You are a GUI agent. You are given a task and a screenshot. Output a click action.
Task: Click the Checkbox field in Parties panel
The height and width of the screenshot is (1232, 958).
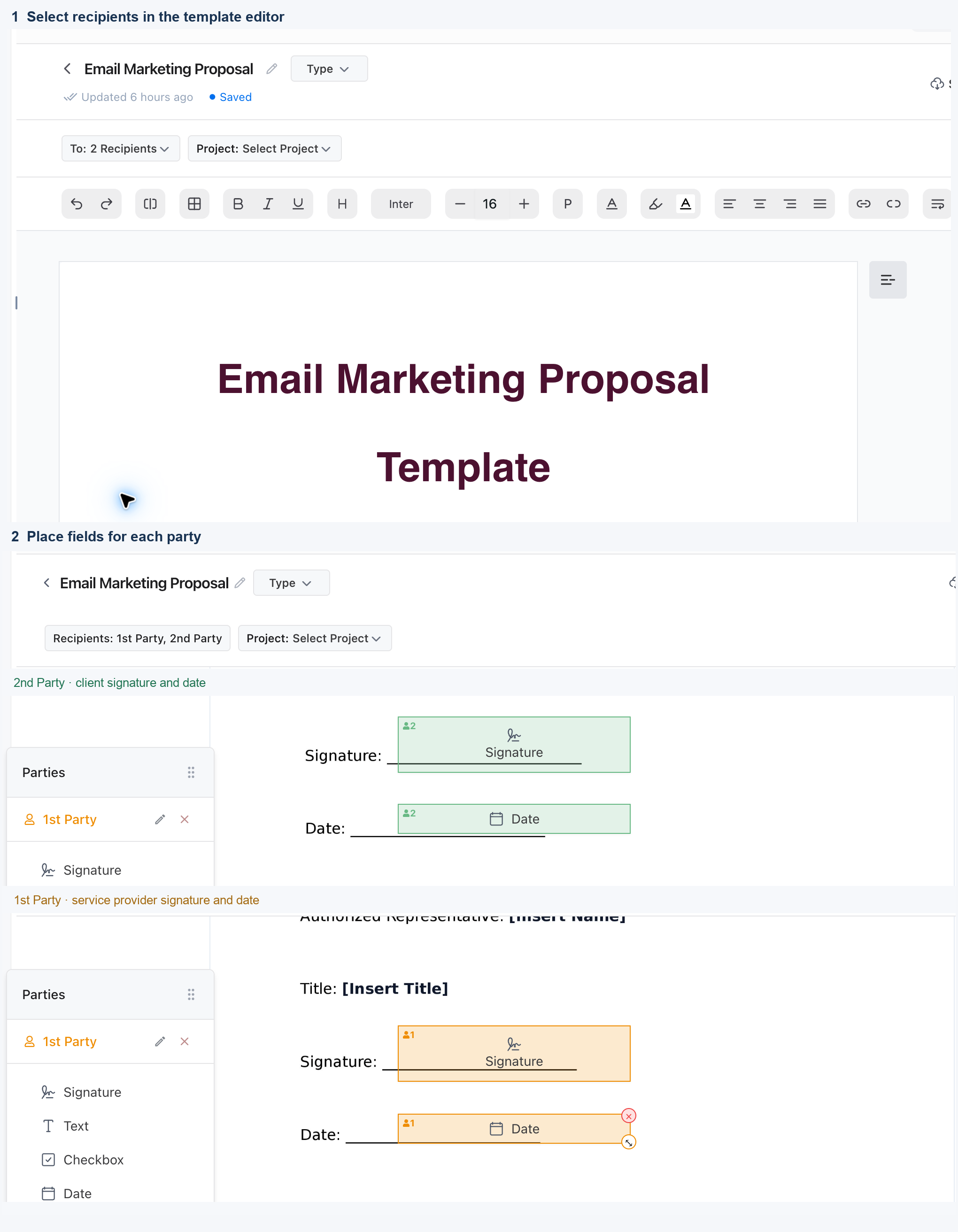click(83, 1160)
